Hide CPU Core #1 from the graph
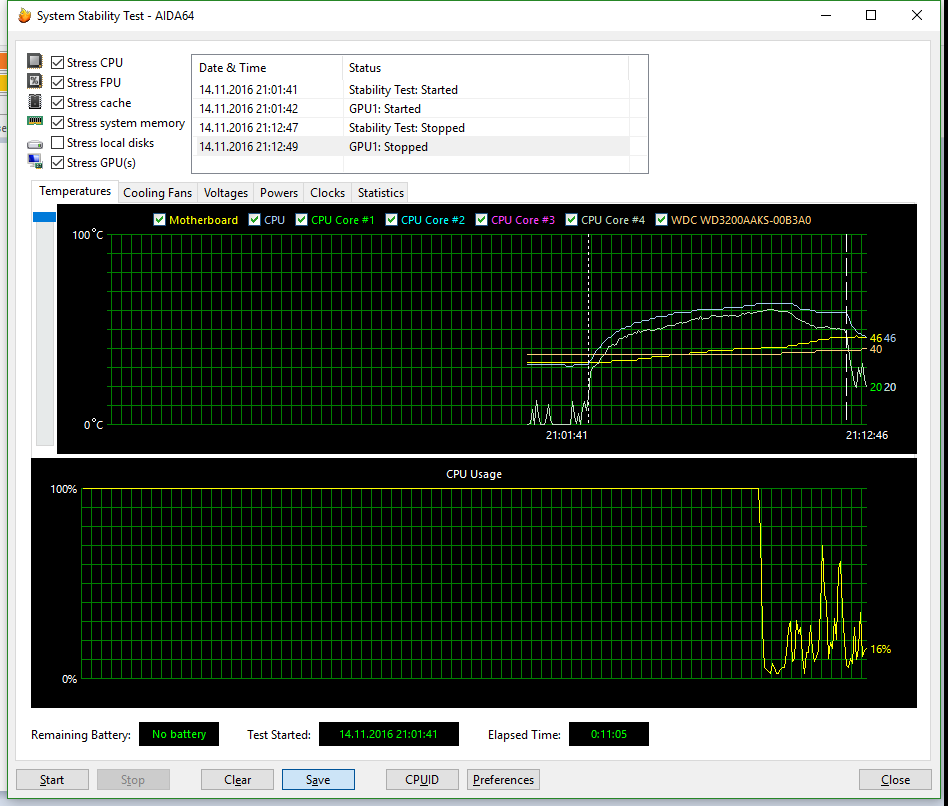The height and width of the screenshot is (806, 948). pos(302,219)
